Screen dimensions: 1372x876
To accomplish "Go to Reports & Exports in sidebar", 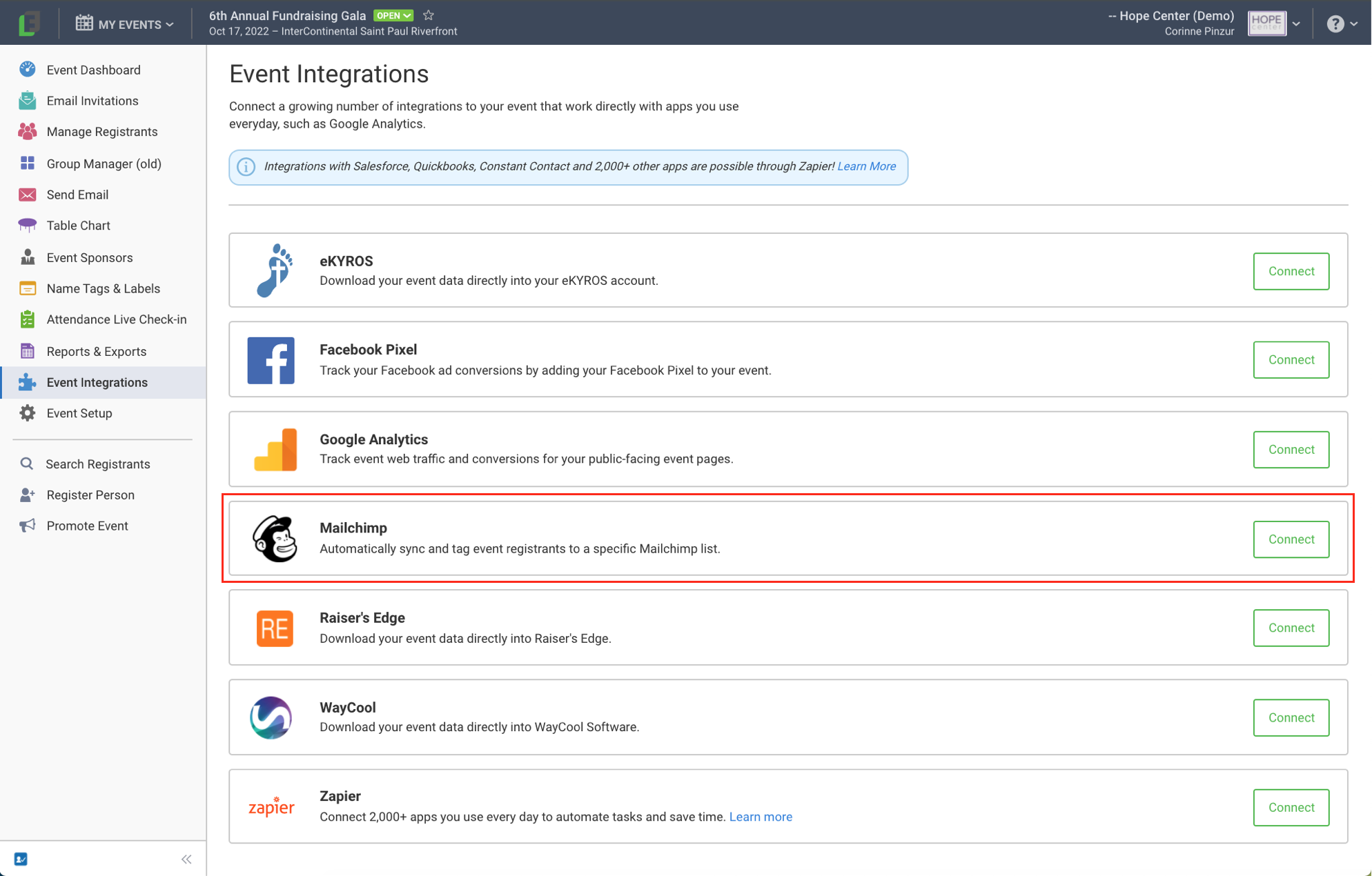I will [x=97, y=351].
